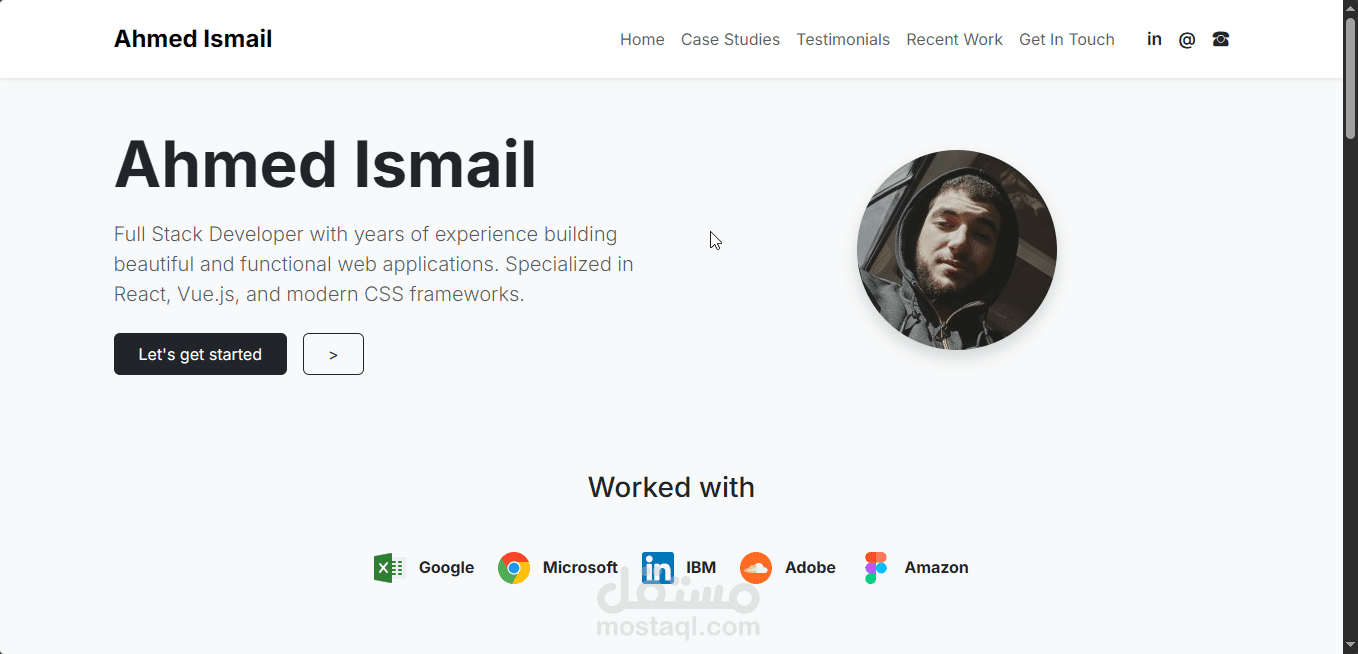Select the IBM company icon

pyautogui.click(x=658, y=567)
